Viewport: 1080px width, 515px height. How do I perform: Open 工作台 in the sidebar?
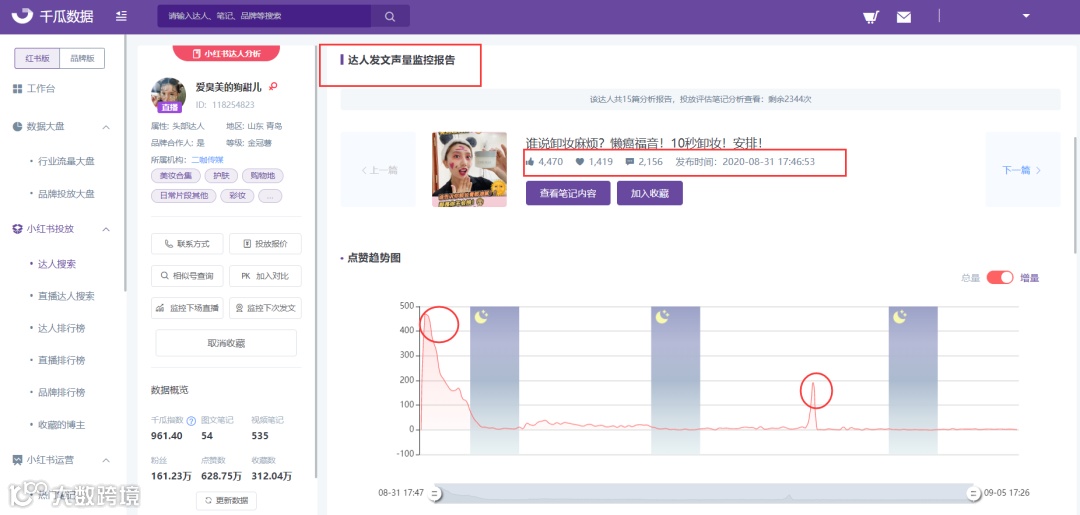click(41, 89)
